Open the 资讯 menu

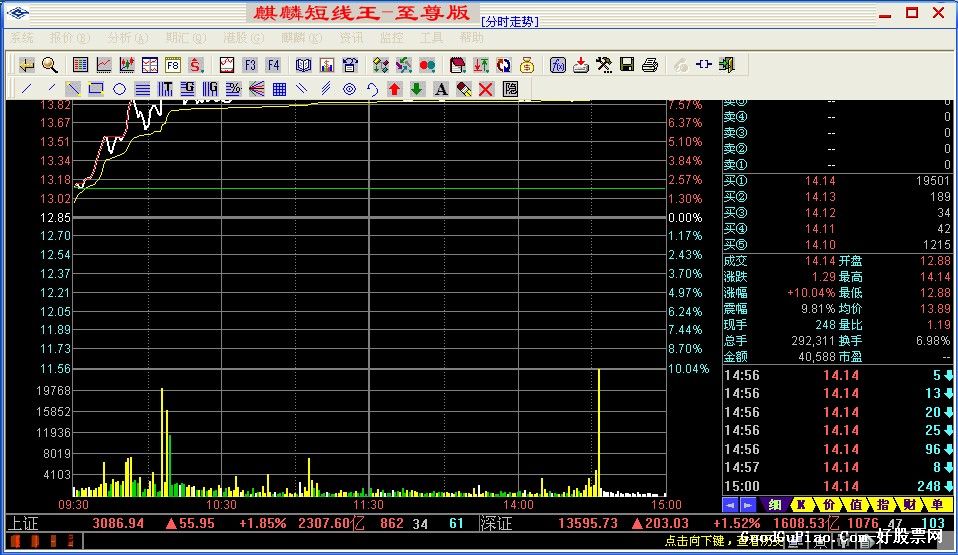351,38
